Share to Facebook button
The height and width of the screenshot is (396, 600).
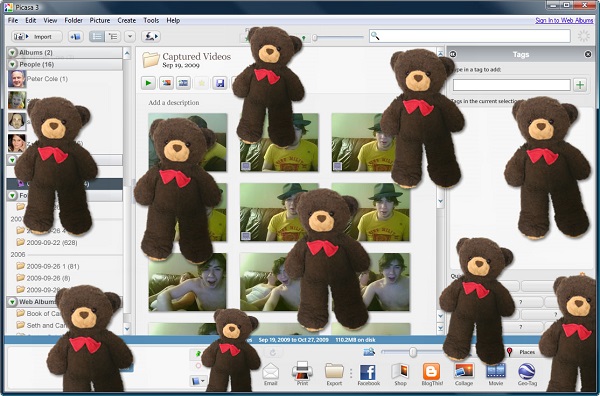(368, 374)
